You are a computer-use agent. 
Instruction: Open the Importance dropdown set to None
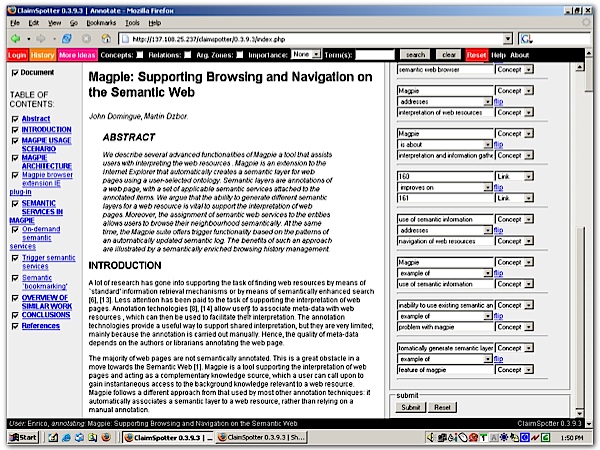[306, 54]
